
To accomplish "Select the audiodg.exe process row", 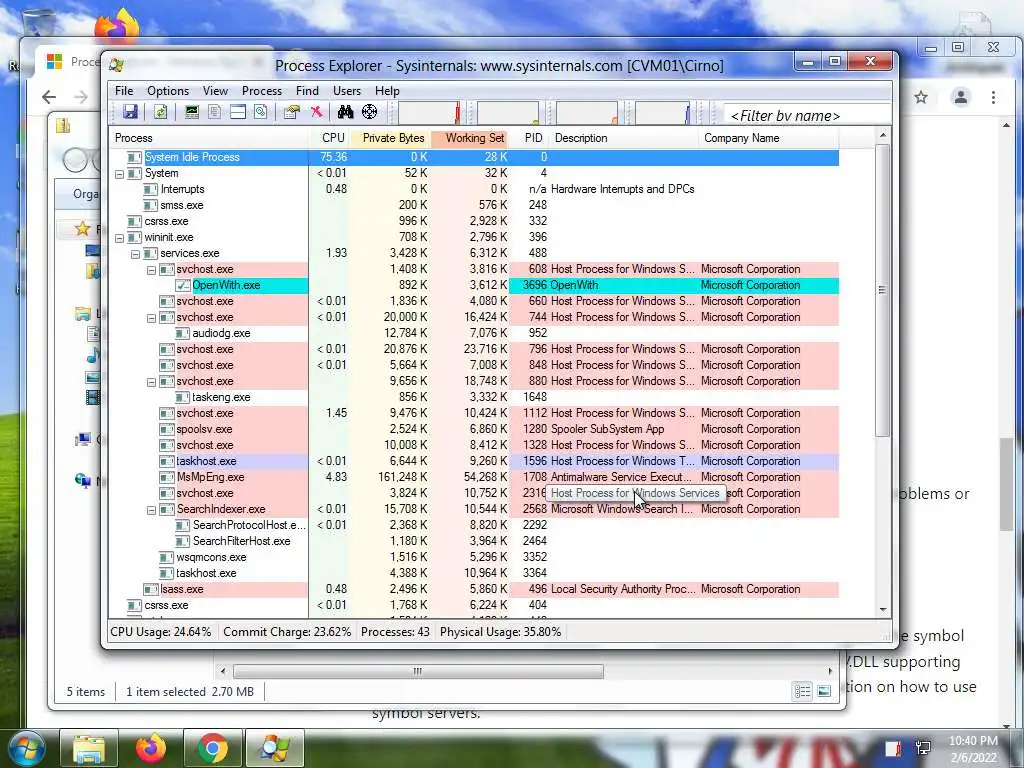I will pyautogui.click(x=474, y=333).
